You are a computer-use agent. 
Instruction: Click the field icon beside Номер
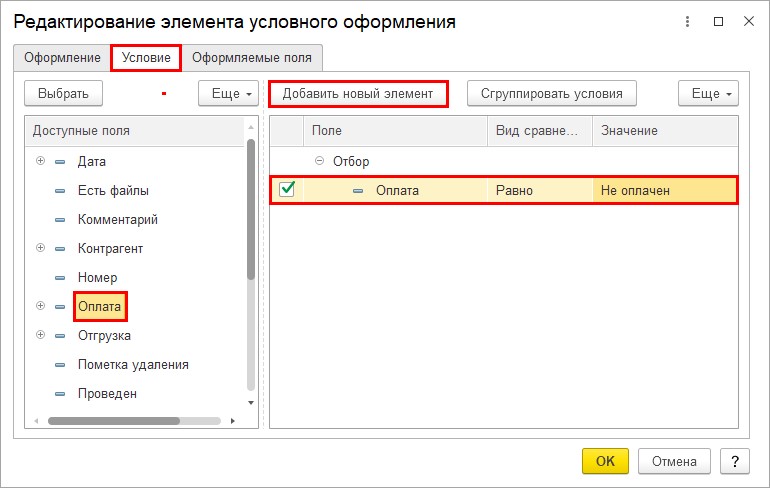coord(60,278)
